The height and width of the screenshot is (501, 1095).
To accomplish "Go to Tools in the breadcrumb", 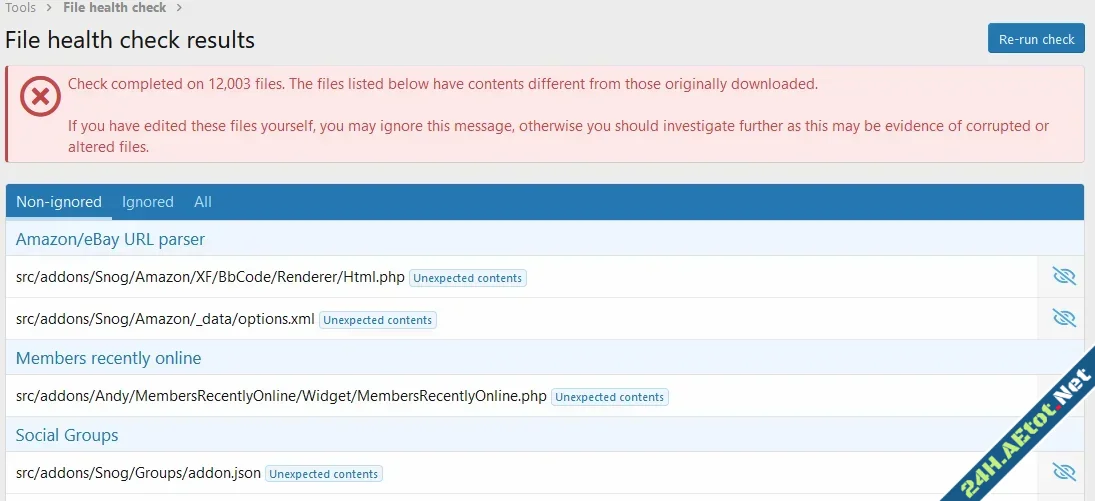I will [20, 8].
